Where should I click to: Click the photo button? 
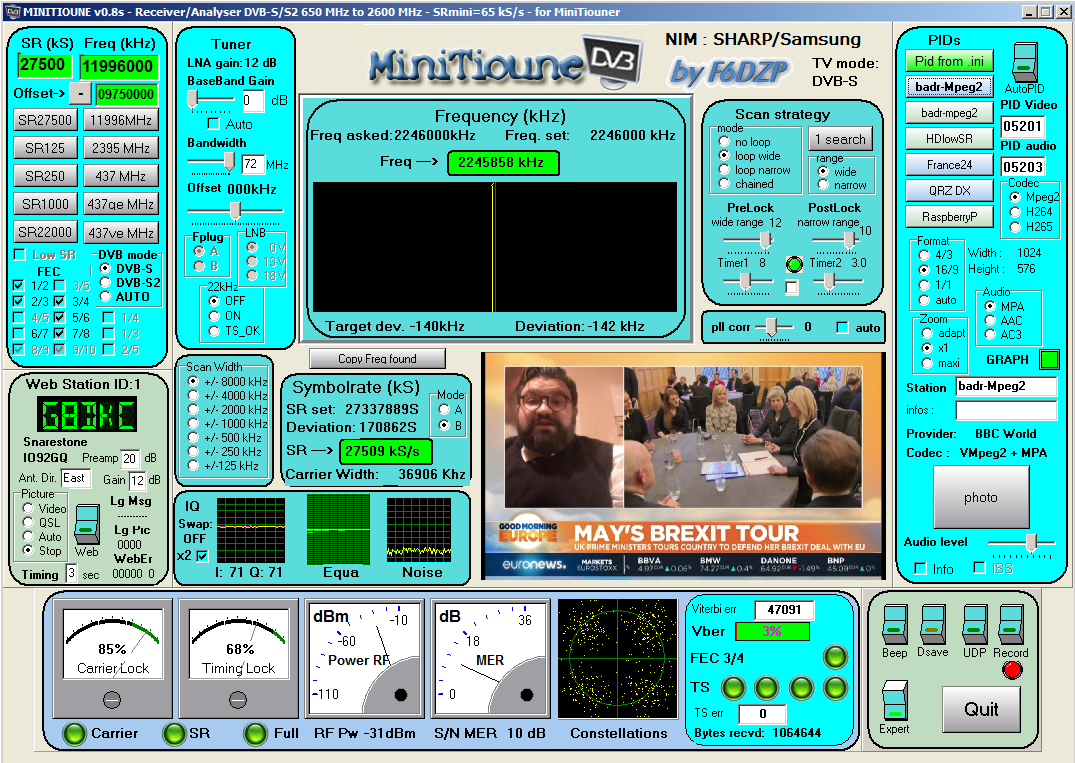click(x=981, y=497)
